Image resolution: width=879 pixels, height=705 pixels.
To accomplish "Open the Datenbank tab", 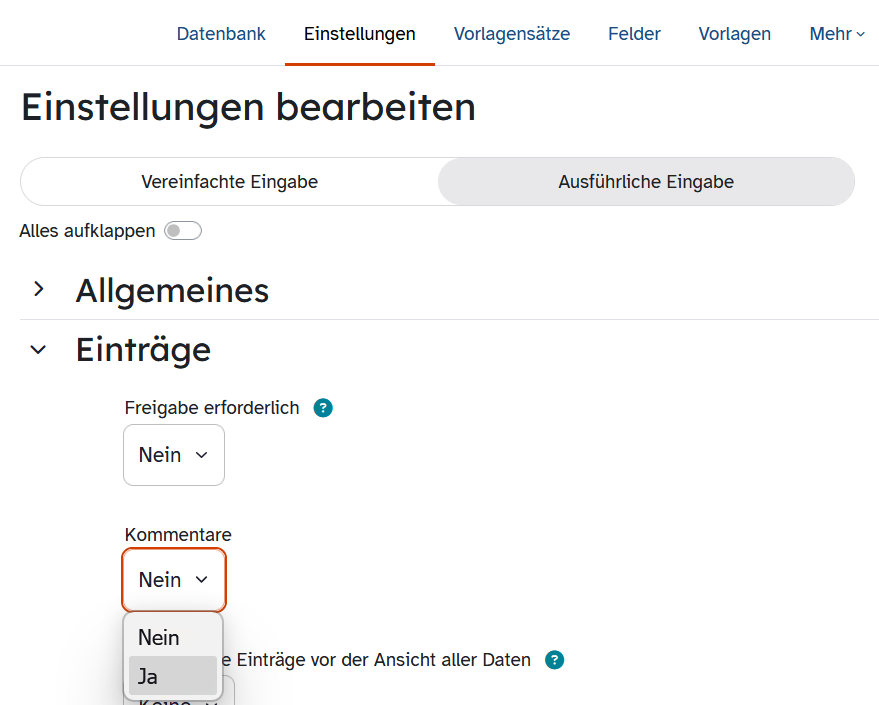I will point(221,34).
